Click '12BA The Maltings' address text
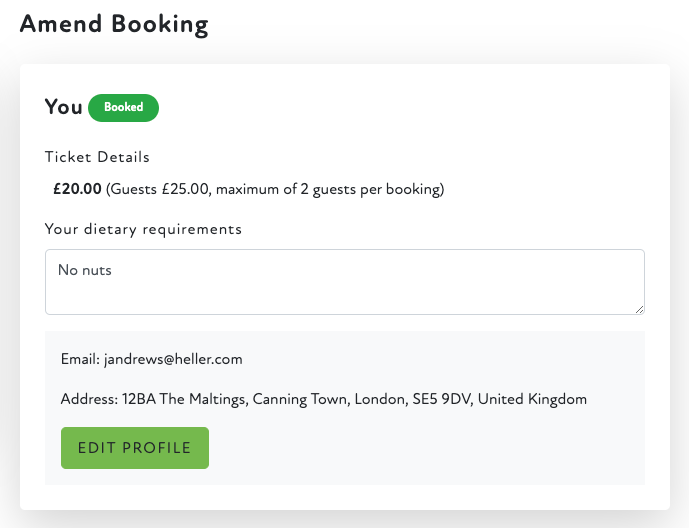Screen dimensions: 689x528 click(x=183, y=399)
